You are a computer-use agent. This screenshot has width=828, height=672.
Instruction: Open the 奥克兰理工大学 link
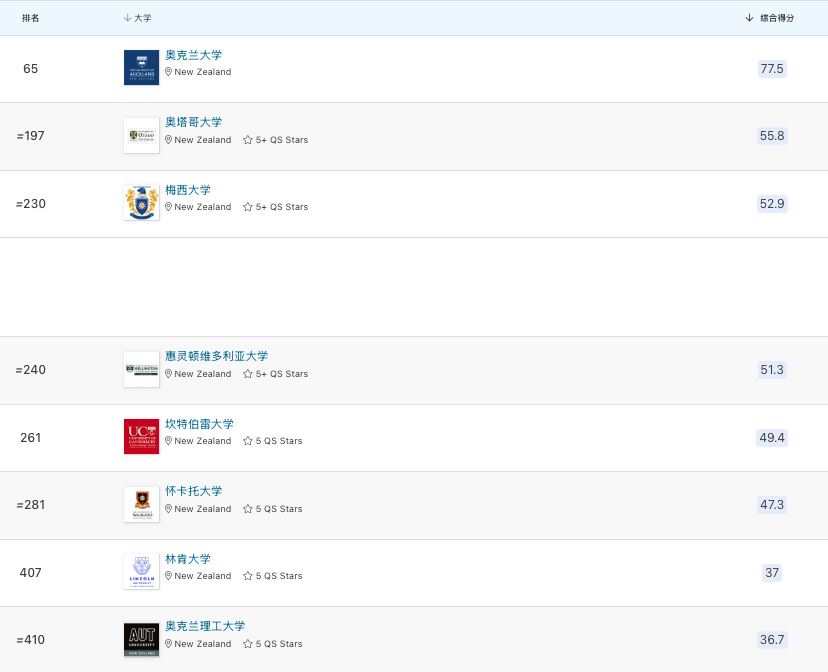[205, 626]
